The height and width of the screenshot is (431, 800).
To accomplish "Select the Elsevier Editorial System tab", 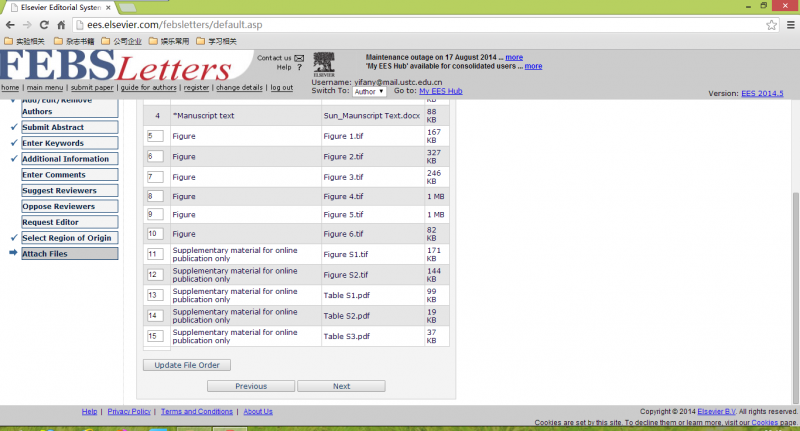I will (60, 8).
